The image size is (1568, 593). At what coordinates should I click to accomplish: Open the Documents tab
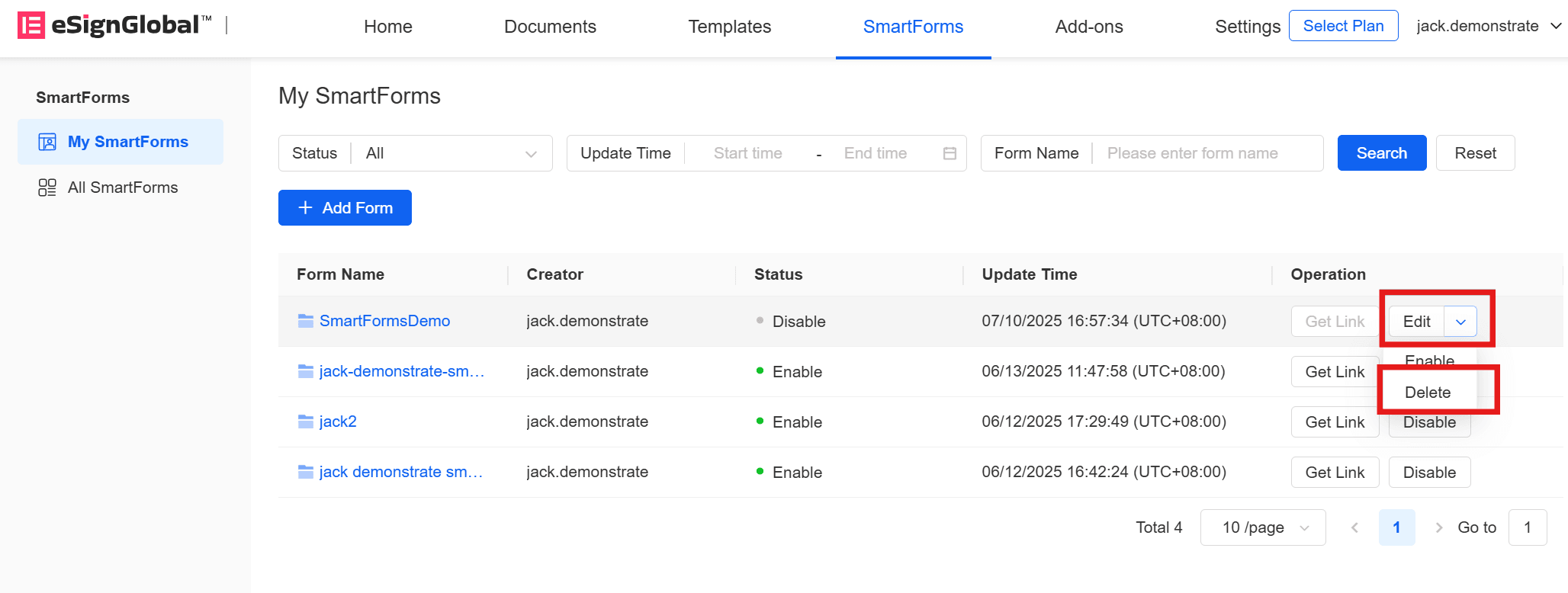pos(550,27)
